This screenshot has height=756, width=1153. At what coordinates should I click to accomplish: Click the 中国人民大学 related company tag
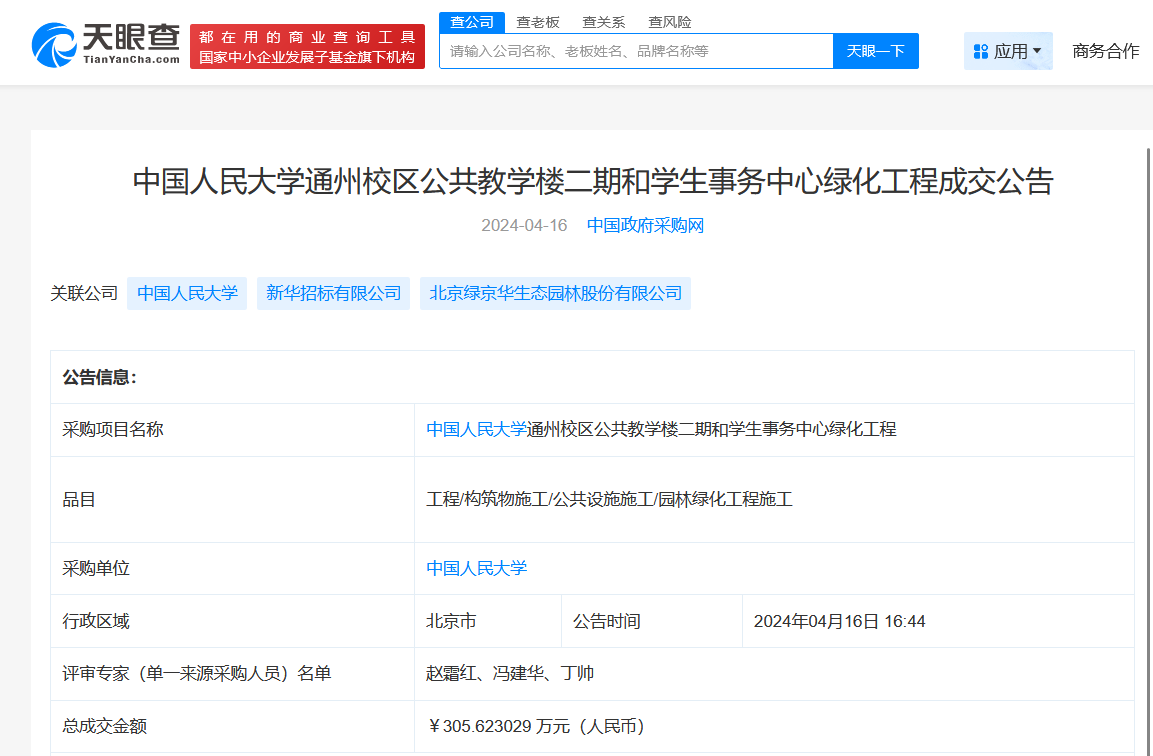(187, 293)
